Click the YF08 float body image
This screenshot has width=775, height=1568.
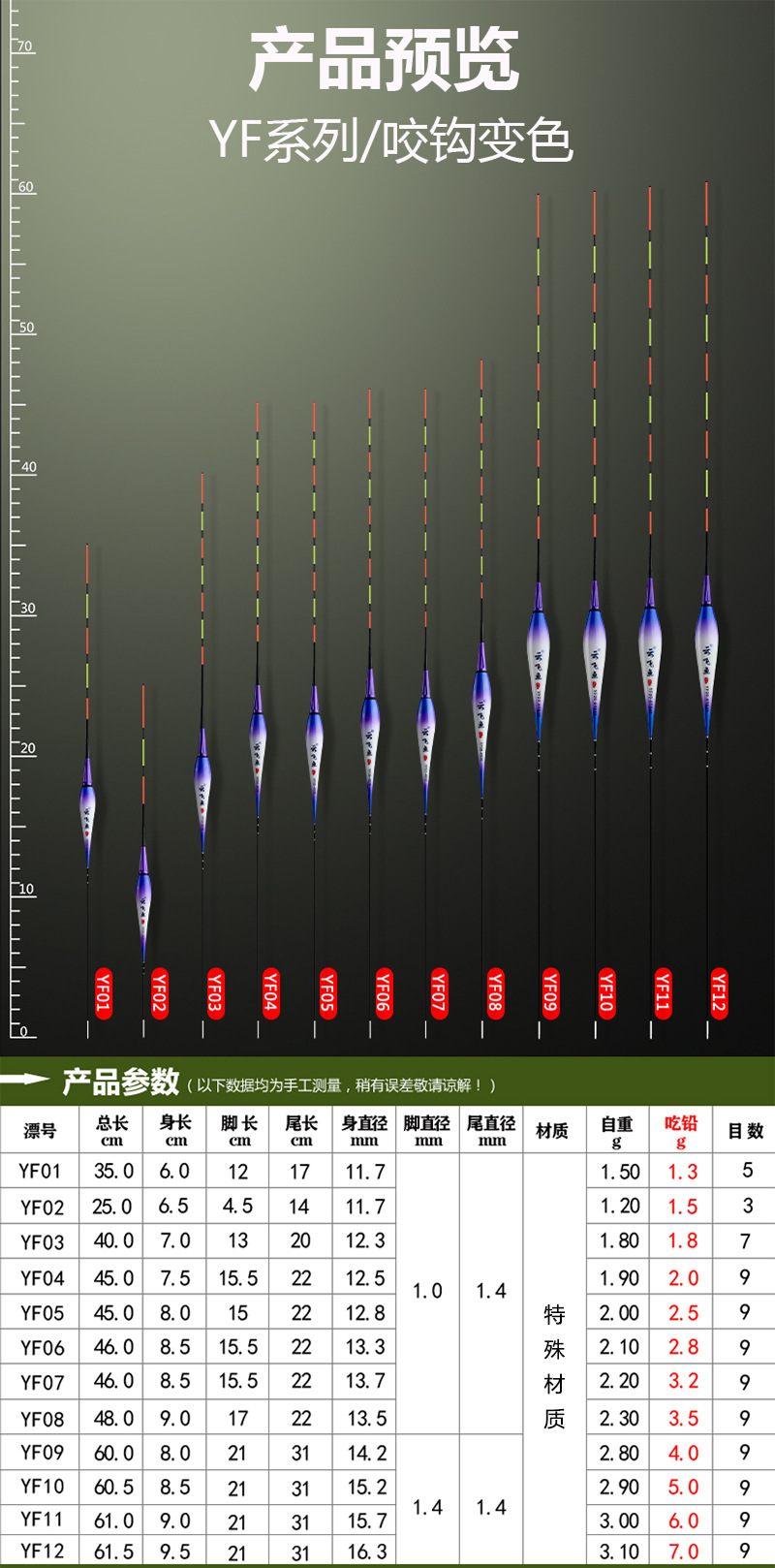tap(481, 719)
